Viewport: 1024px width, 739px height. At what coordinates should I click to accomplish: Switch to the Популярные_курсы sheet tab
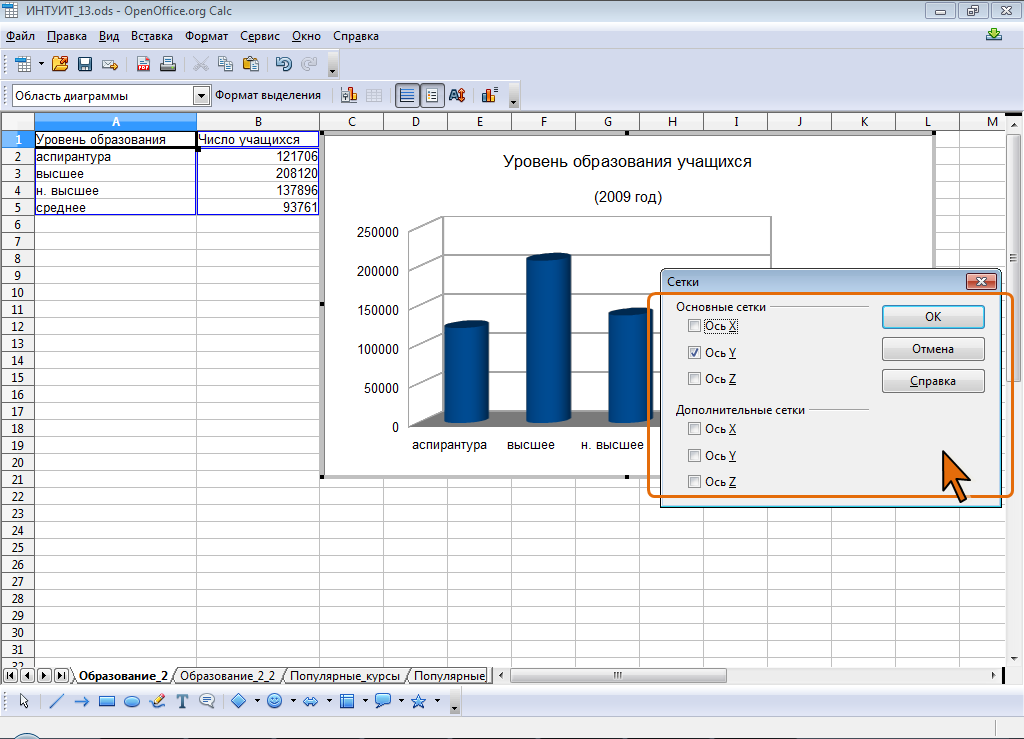click(x=345, y=676)
